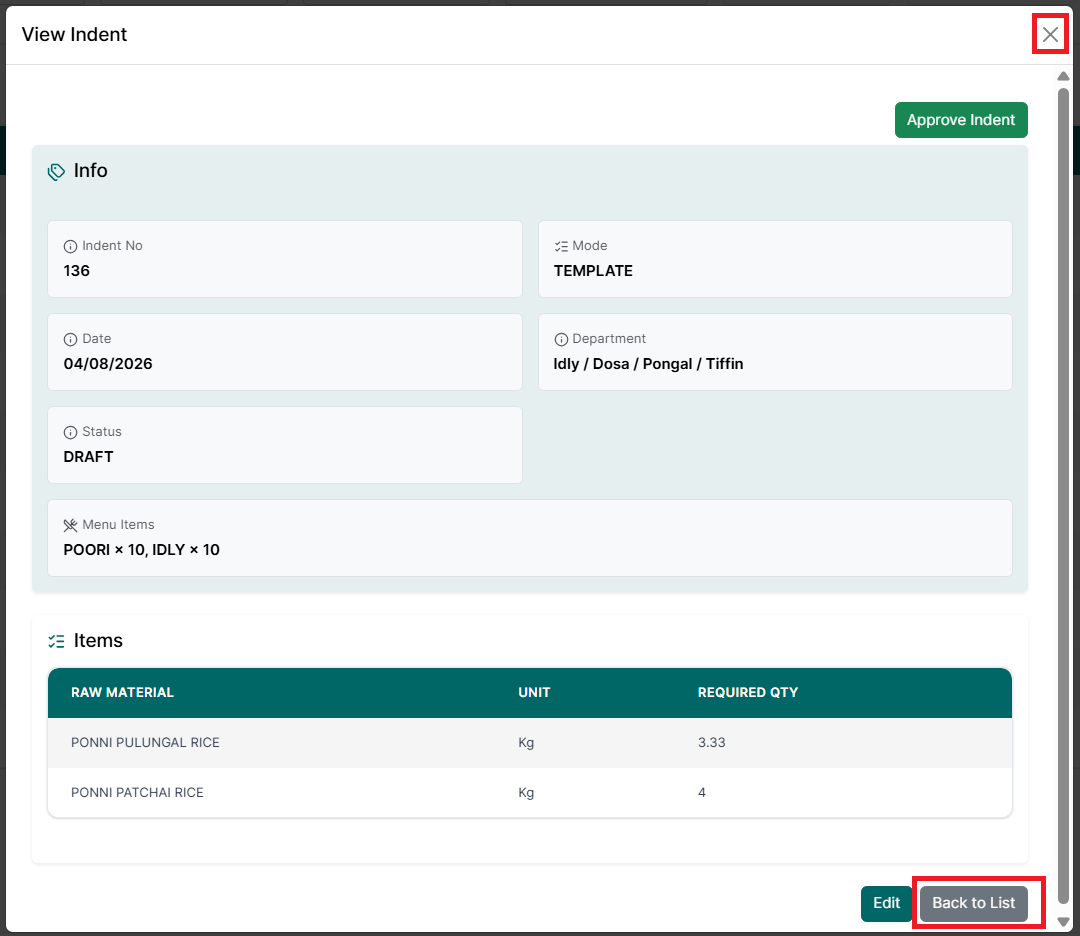The height and width of the screenshot is (936, 1080).
Task: Click the UNIT column header
Action: point(534,692)
